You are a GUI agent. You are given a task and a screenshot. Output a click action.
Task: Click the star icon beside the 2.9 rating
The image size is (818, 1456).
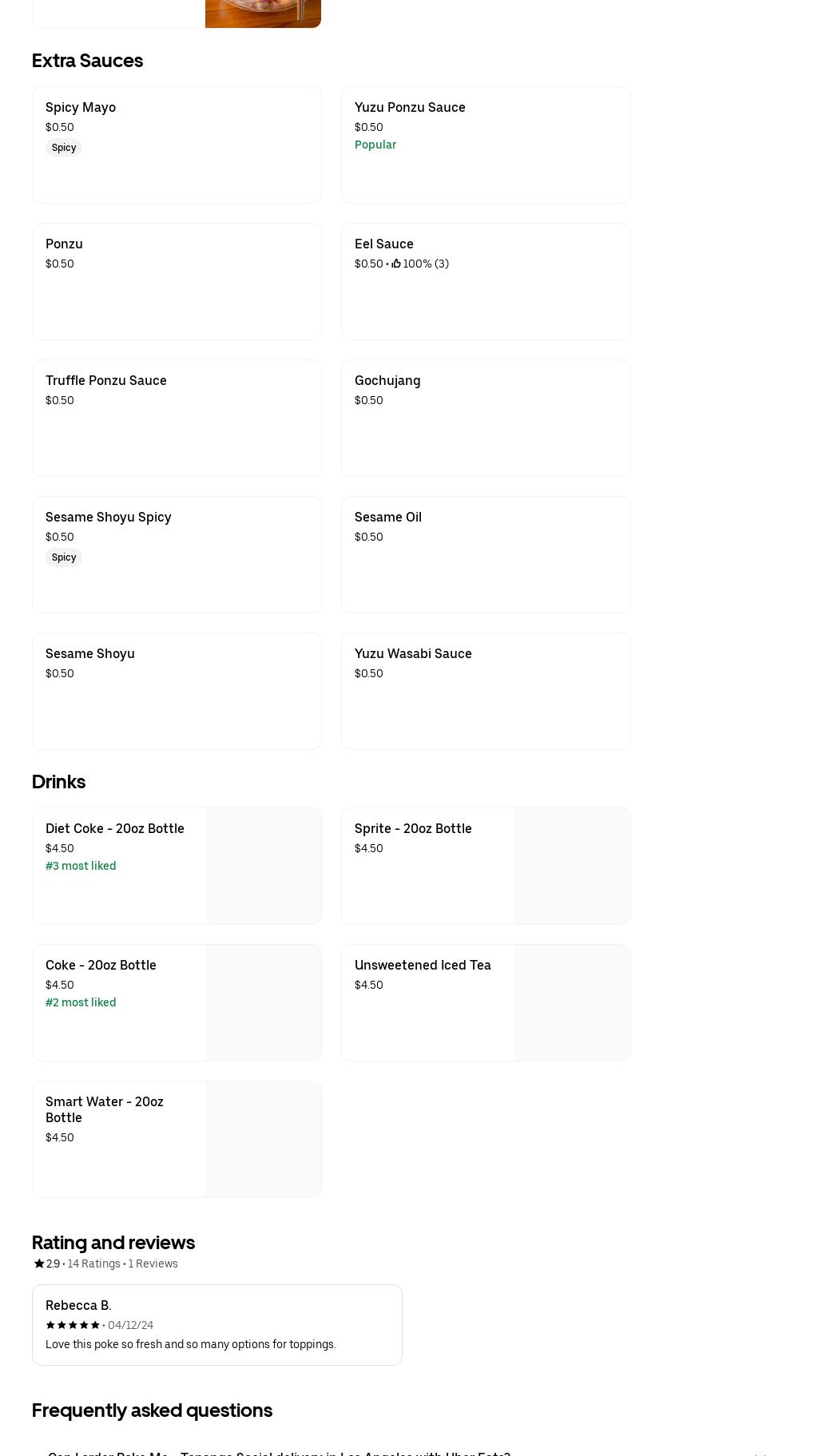(38, 1264)
